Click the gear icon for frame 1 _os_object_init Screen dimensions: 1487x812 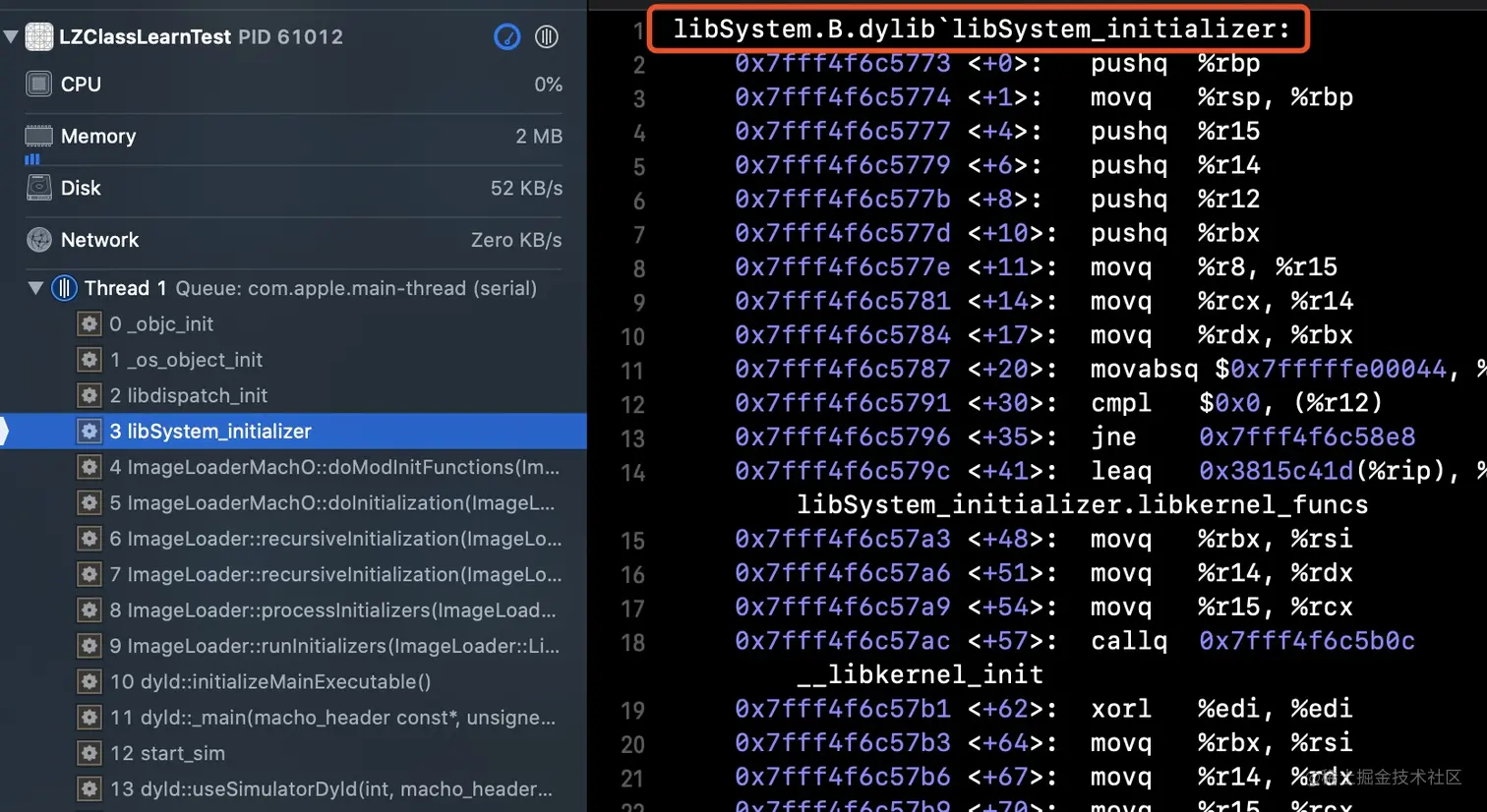coord(89,360)
